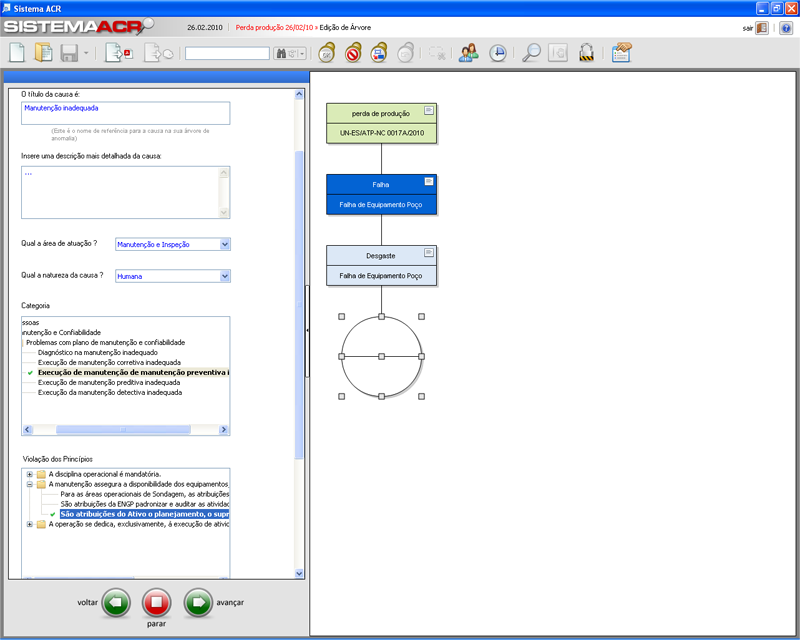Save using the floppy disk icon
The width and height of the screenshot is (800, 640).
pos(69,53)
